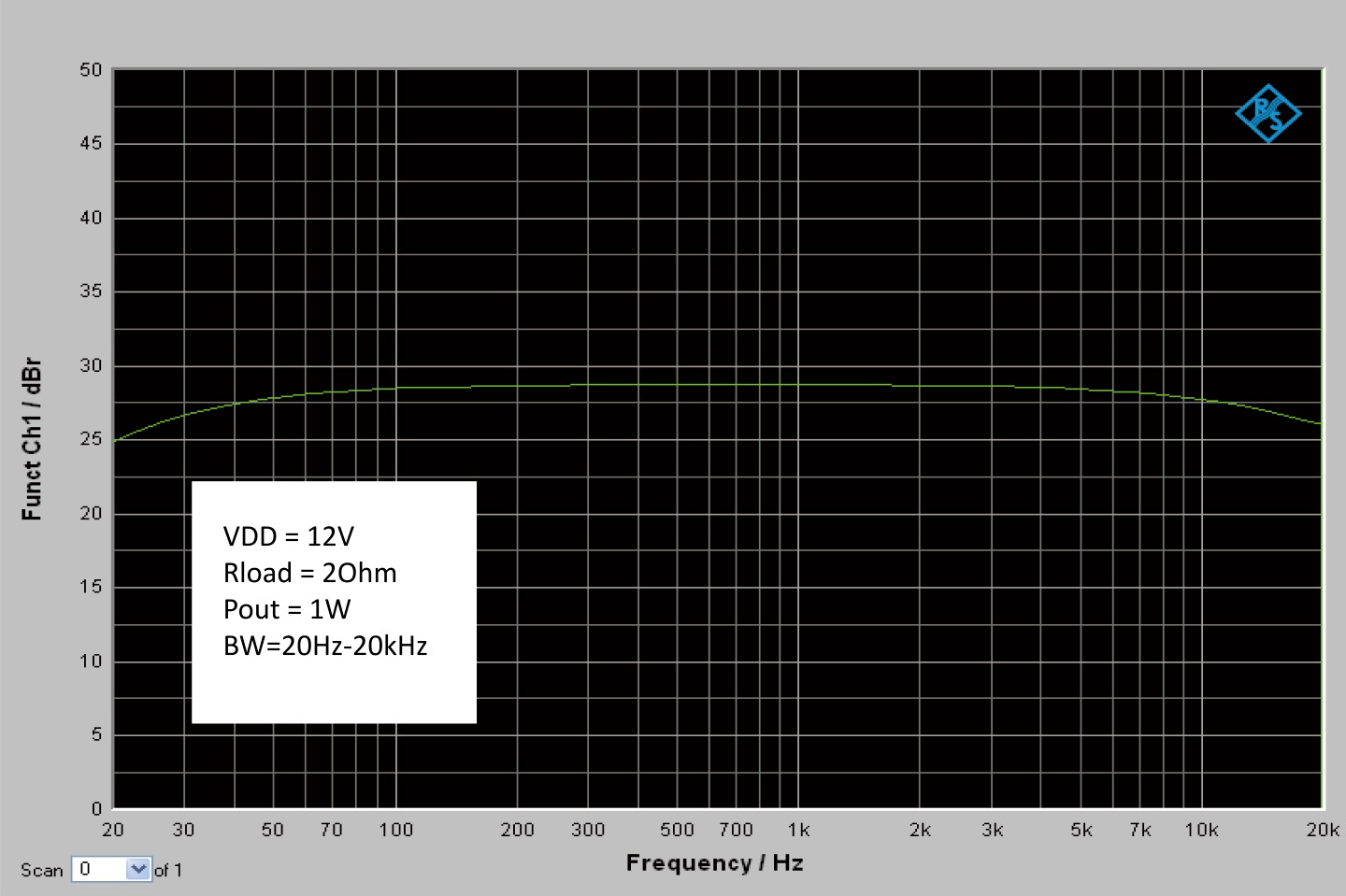Viewport: 1346px width, 896px height.
Task: Select the 'Frequency / Hz' axis title
Action: pos(714,862)
